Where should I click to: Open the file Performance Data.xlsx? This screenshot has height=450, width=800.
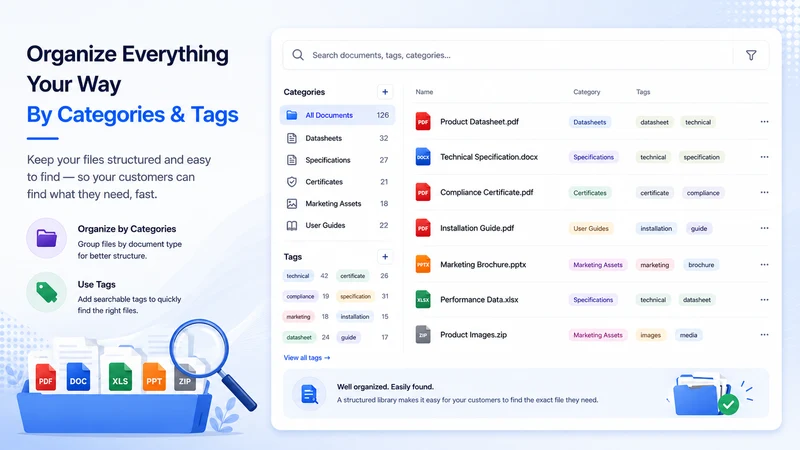(x=479, y=299)
